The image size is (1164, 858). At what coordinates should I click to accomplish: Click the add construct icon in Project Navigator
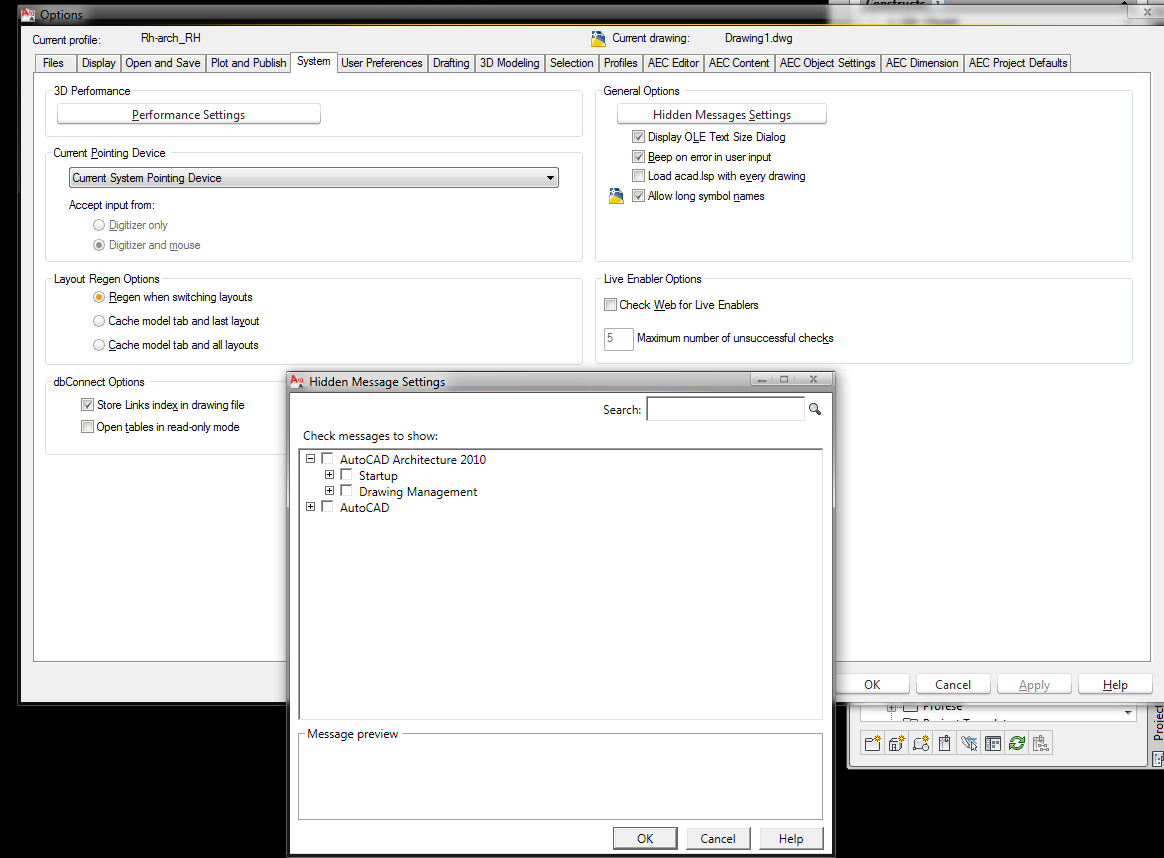pyautogui.click(x=897, y=743)
